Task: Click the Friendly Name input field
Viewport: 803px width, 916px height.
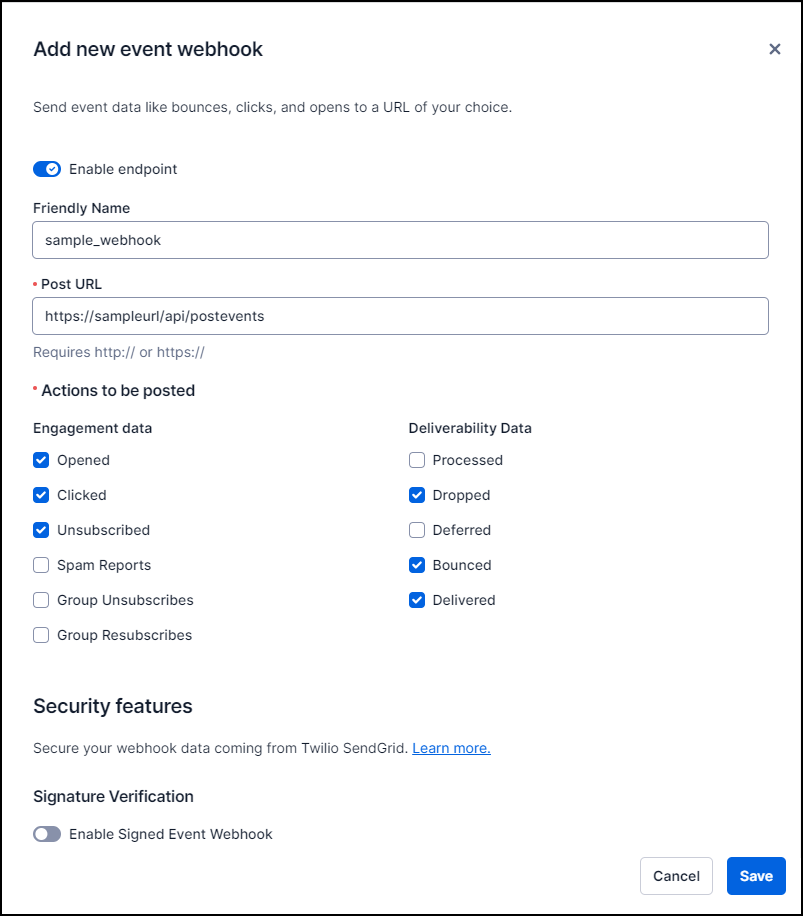Action: [400, 240]
